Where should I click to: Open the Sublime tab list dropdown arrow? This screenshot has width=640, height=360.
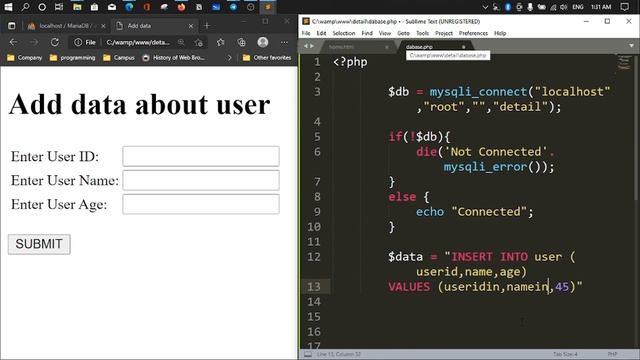[x=631, y=46]
